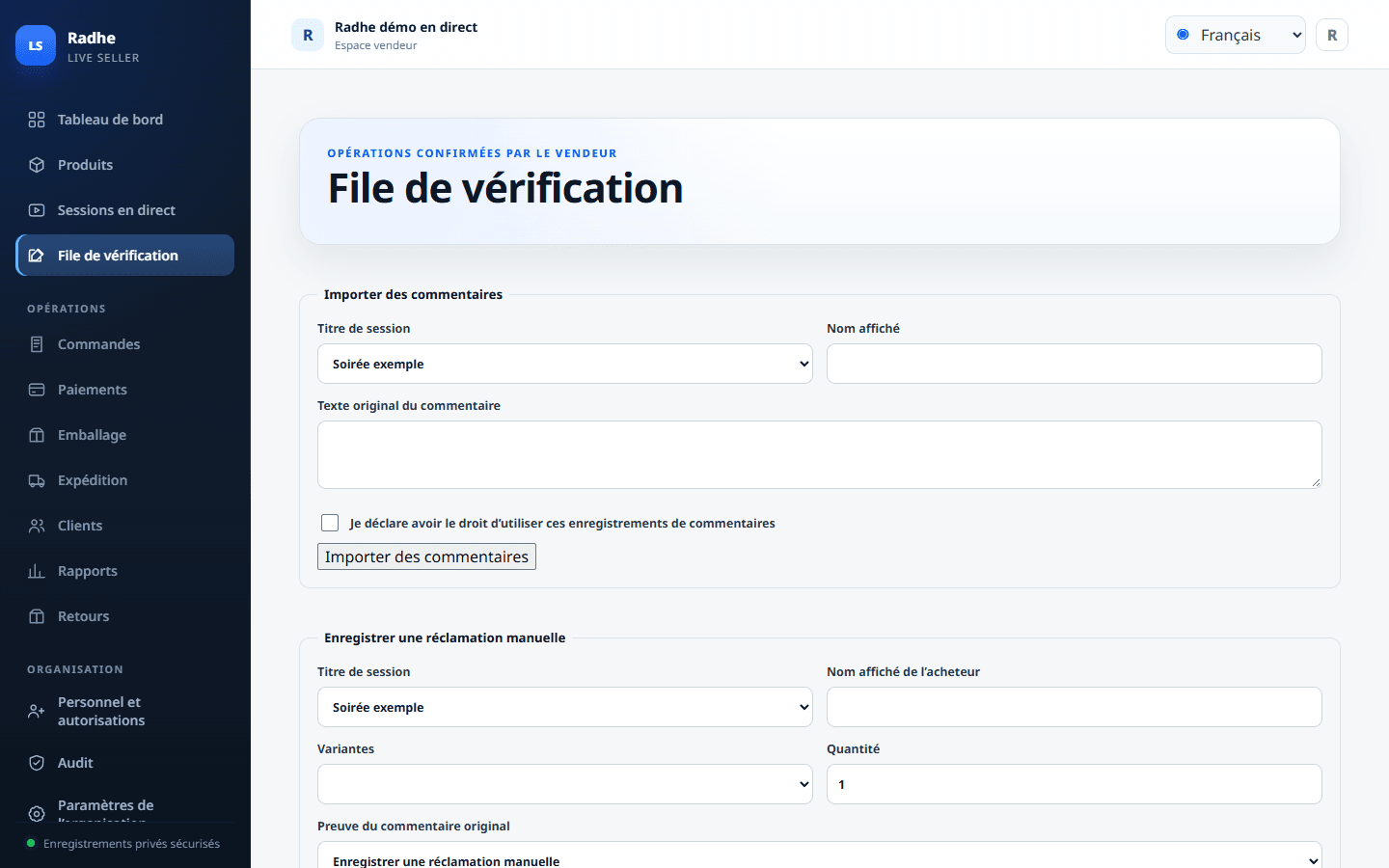This screenshot has width=1389, height=868.
Task: Open Clients in the sidebar
Action: click(125, 526)
